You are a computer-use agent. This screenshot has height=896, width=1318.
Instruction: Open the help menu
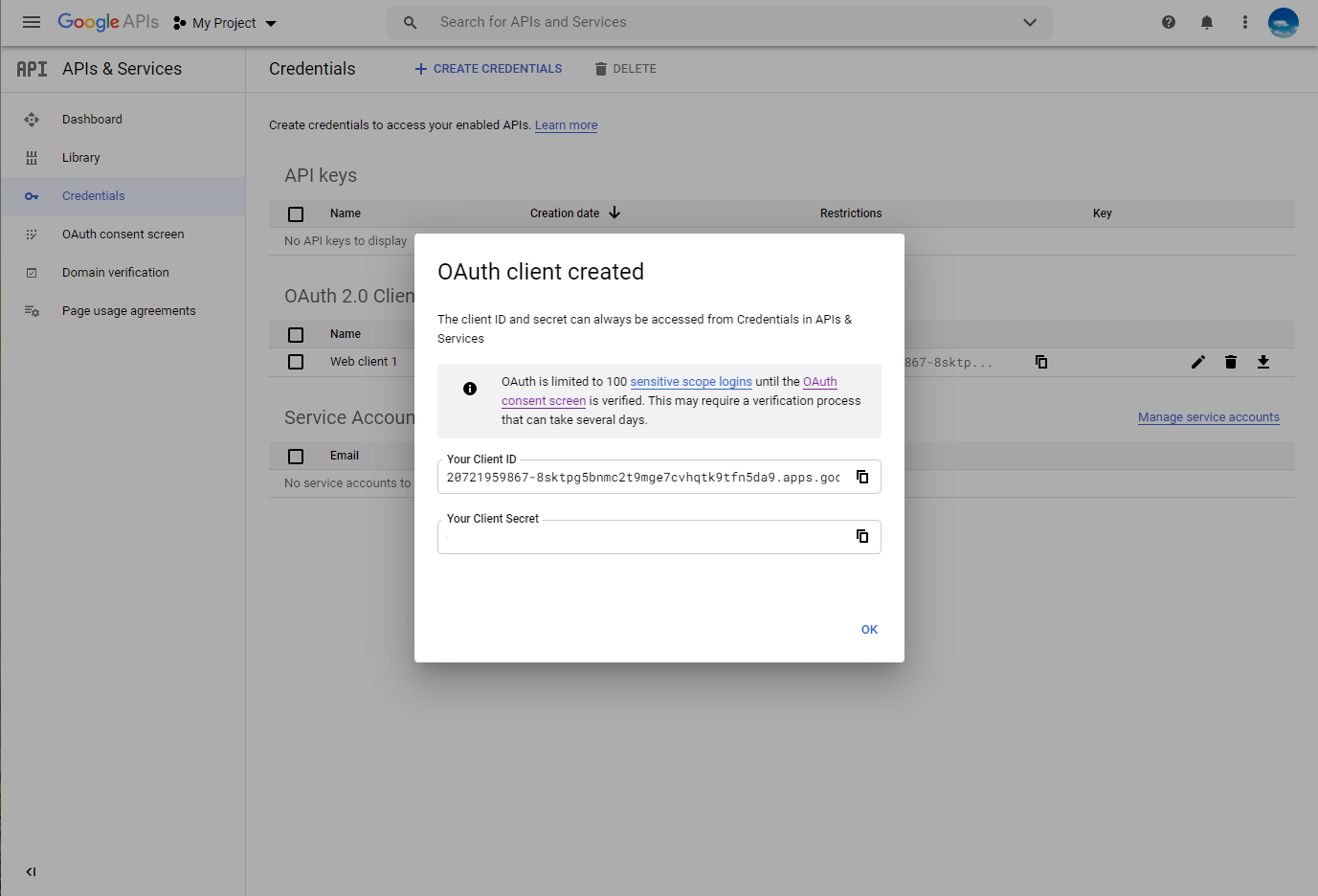pos(1168,21)
